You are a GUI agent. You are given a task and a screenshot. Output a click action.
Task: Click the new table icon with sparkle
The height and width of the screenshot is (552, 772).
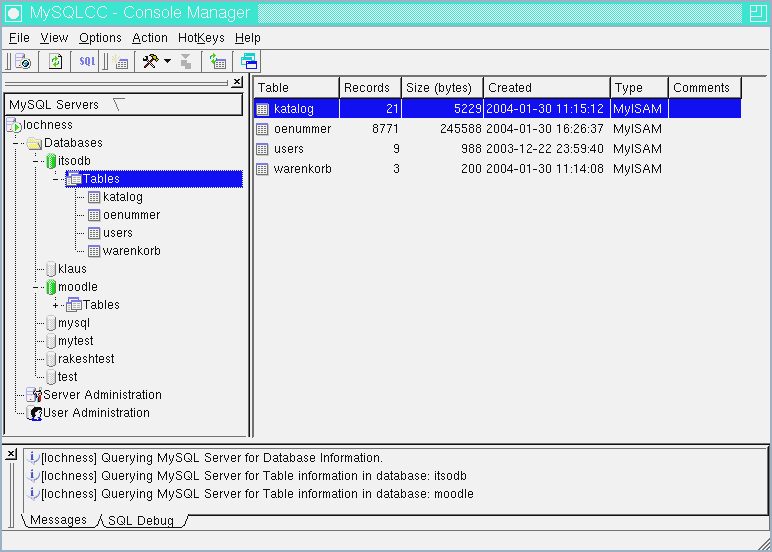tap(121, 62)
